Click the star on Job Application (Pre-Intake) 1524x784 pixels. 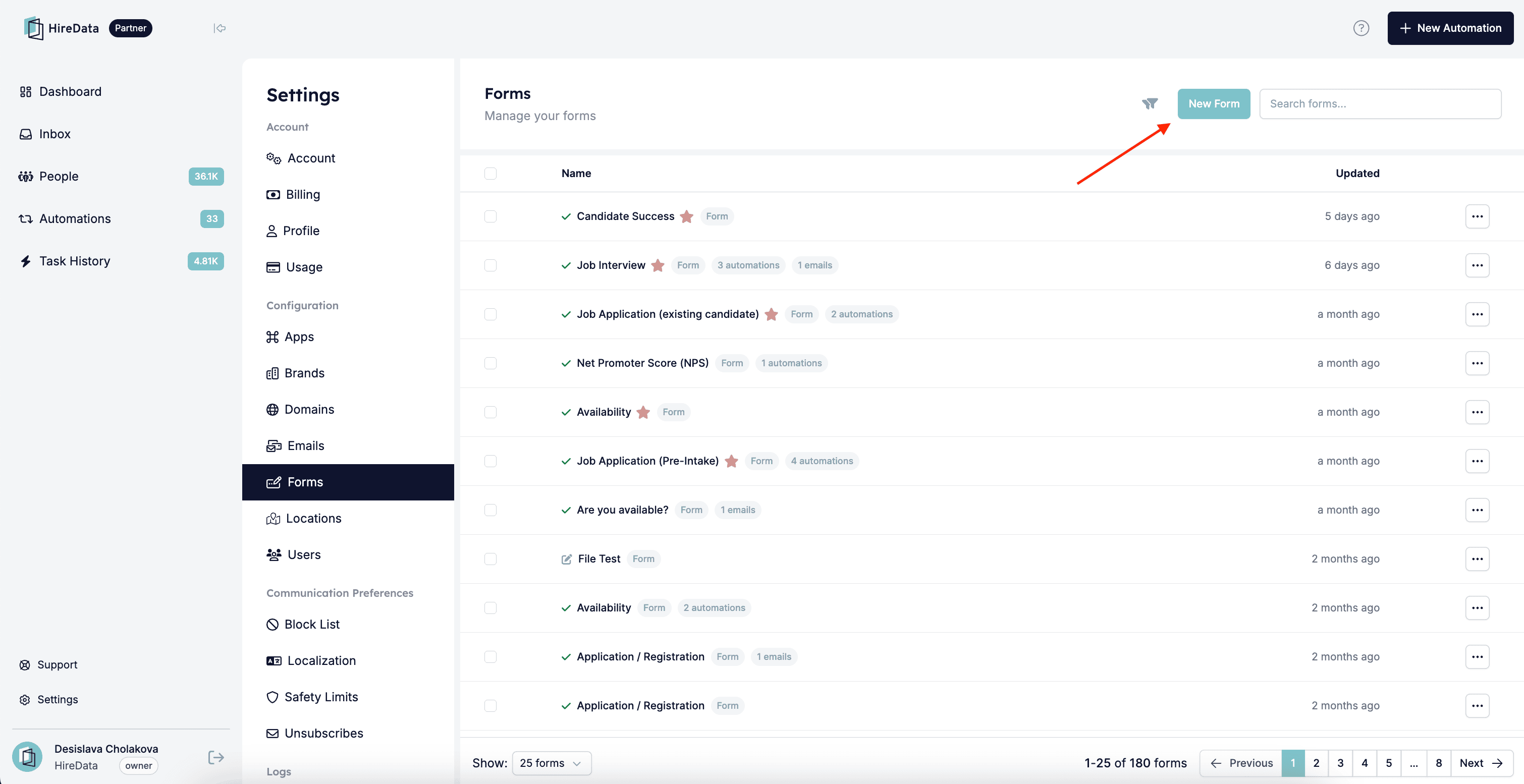(x=731, y=461)
